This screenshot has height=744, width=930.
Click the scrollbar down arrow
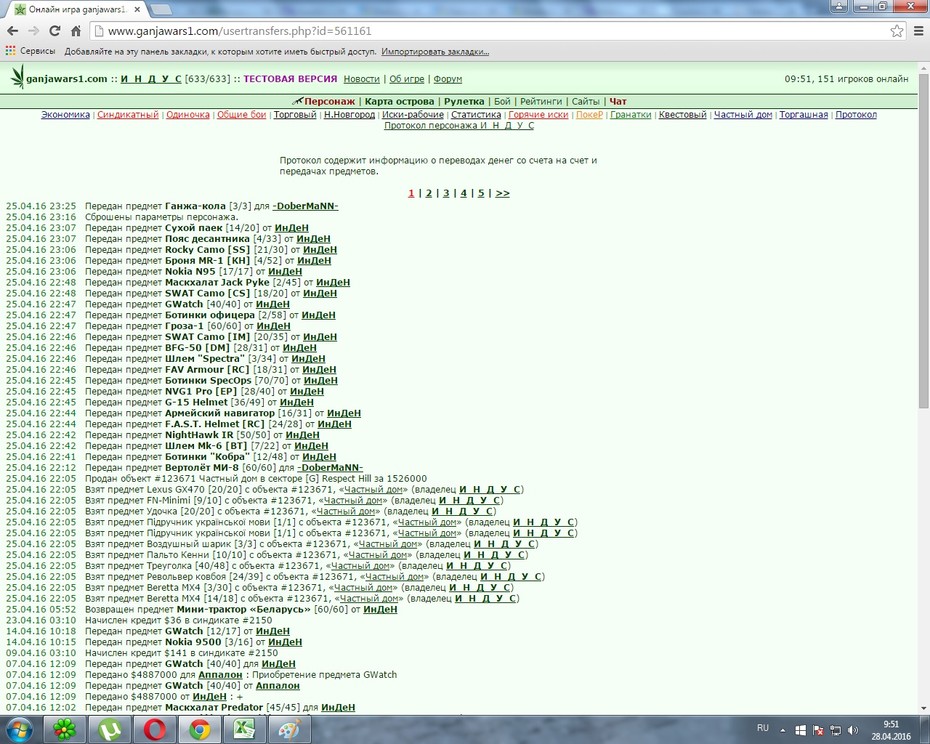tap(923, 708)
